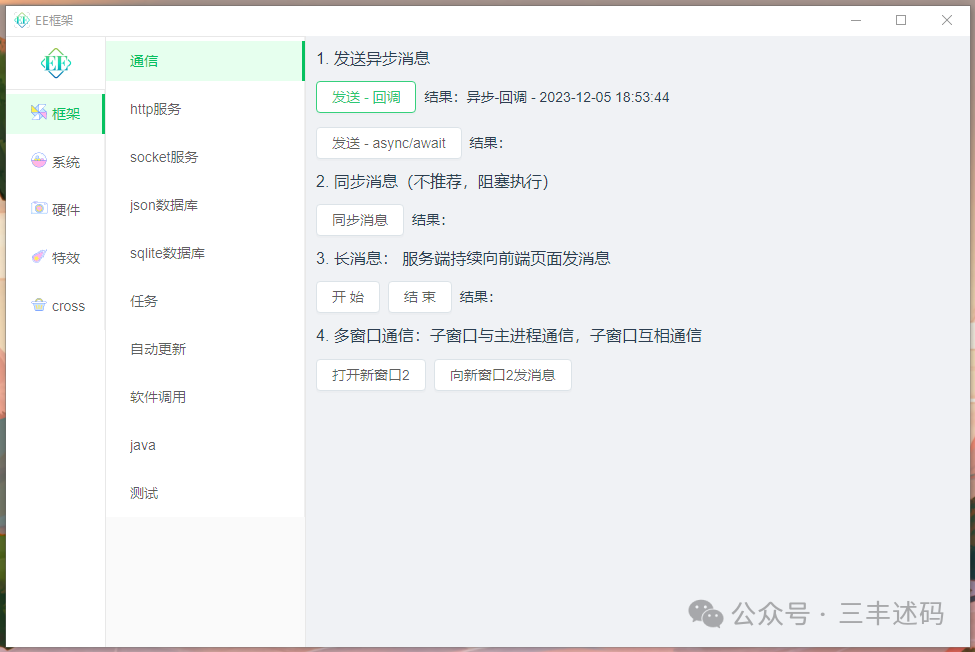Click the result text 异步-回调 - 2023-12-05 18:53:44

pyautogui.click(x=568, y=97)
